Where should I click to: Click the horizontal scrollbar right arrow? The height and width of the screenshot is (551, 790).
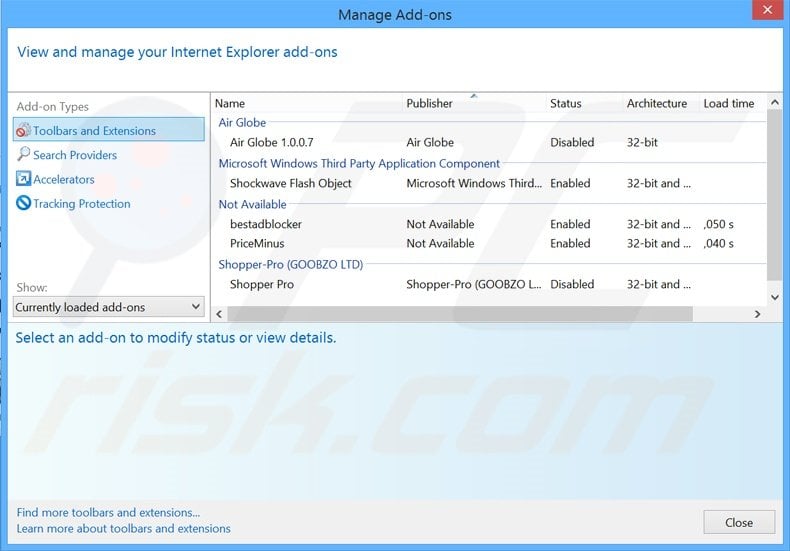tap(757, 314)
